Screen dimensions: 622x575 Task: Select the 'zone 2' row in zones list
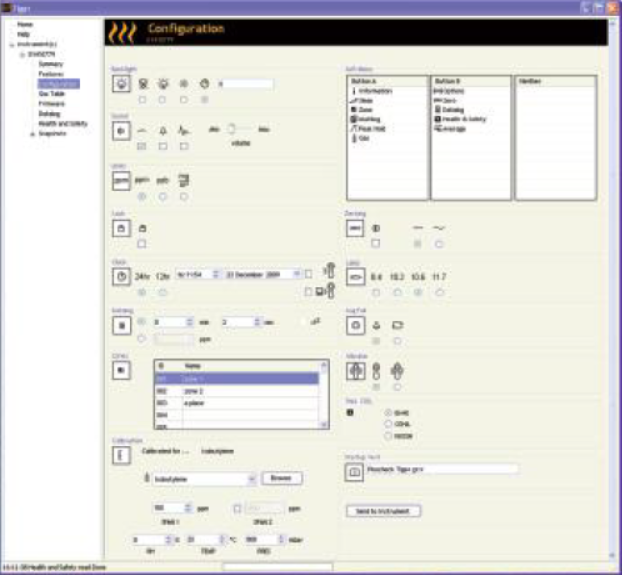click(236, 391)
